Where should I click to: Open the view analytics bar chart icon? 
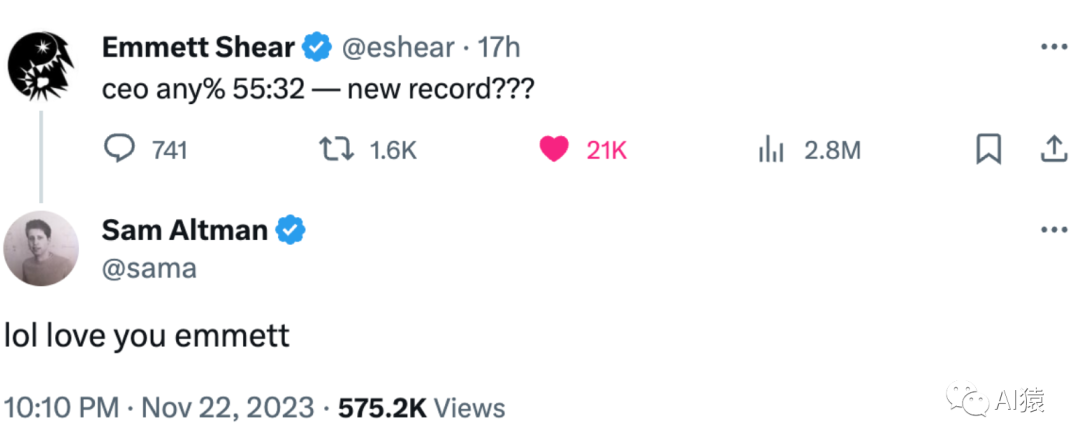(770, 150)
